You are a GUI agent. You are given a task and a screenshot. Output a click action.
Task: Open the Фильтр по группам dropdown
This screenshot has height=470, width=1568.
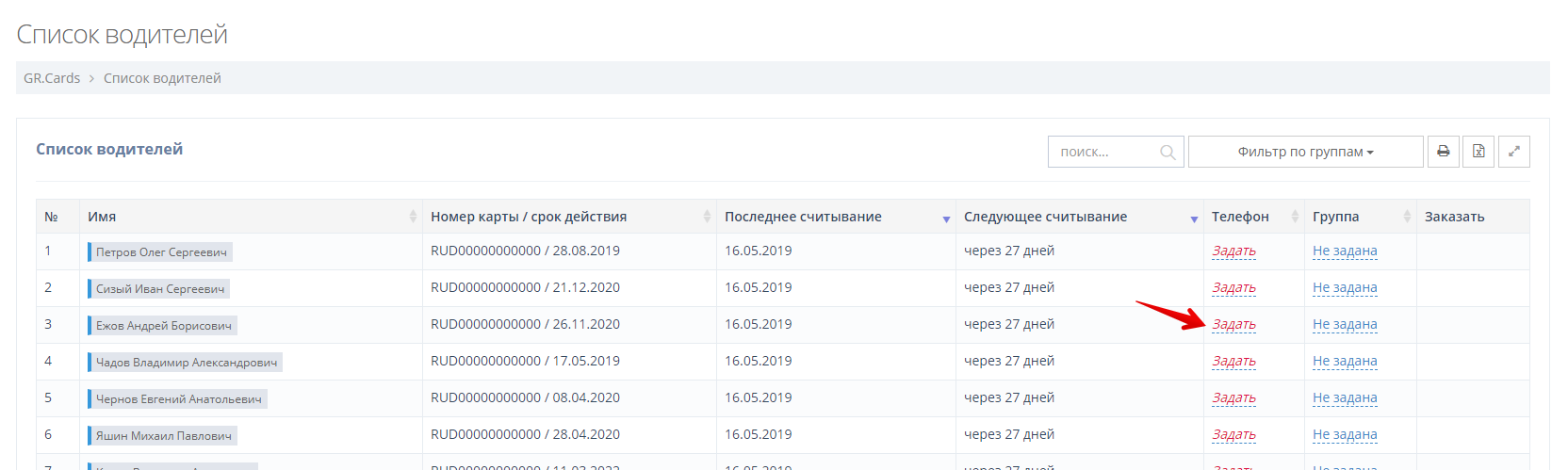point(1305,152)
